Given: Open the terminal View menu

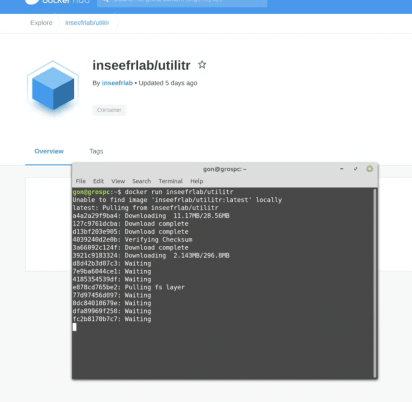Looking at the screenshot, I should coord(118,181).
